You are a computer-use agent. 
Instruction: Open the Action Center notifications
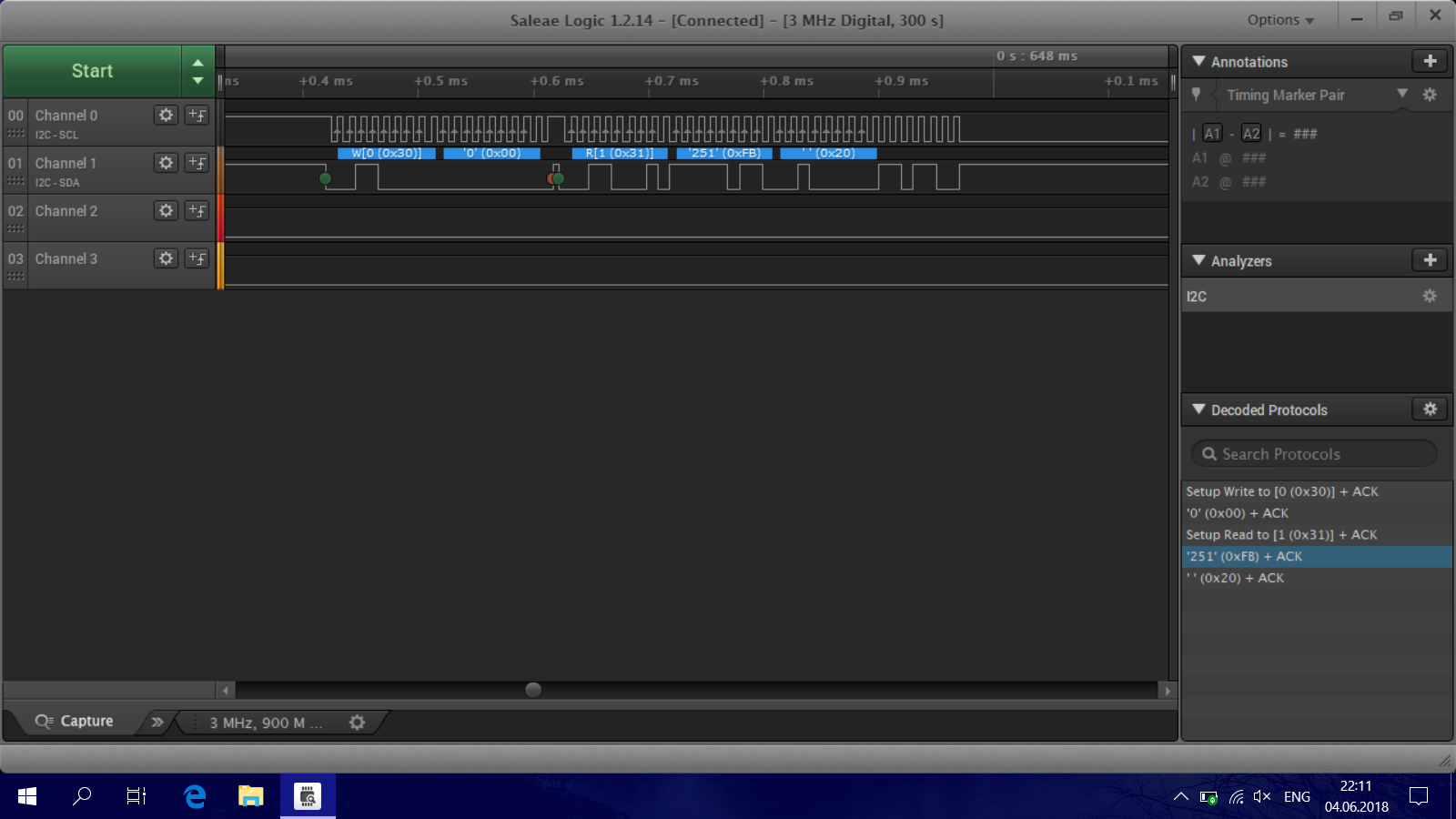(x=1419, y=796)
